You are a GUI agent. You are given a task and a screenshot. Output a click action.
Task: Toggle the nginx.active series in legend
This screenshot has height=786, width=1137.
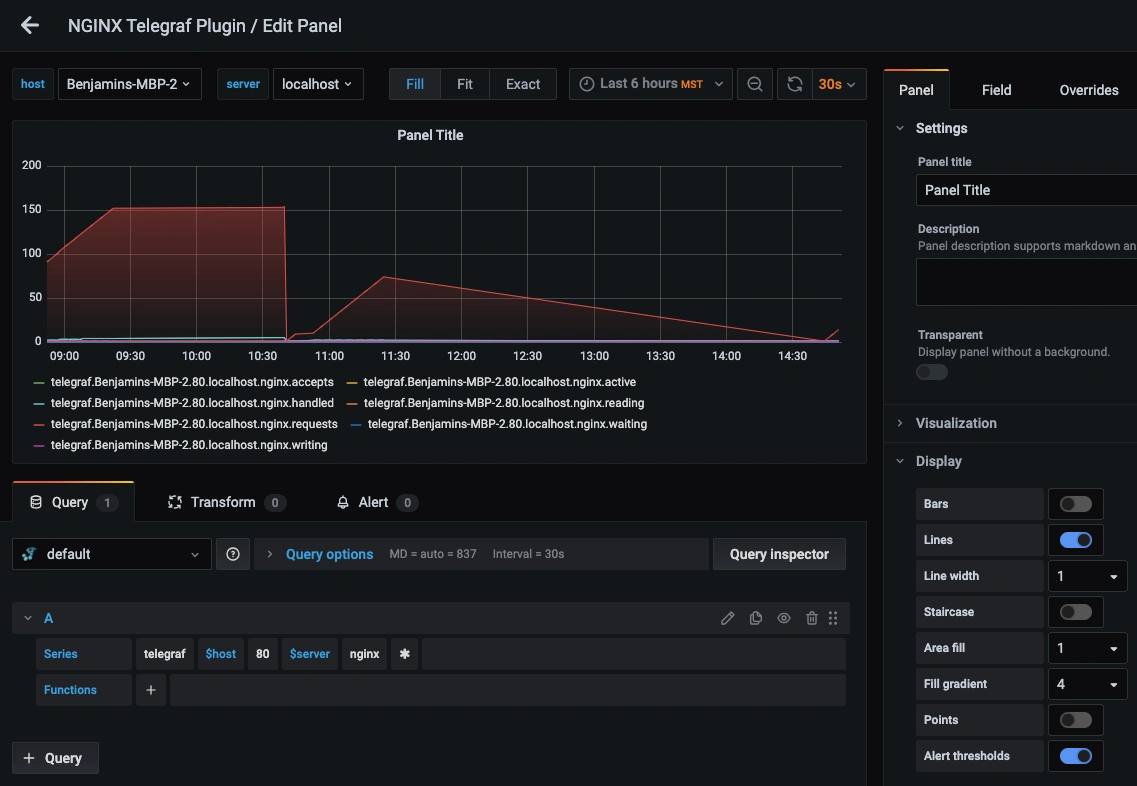tap(500, 382)
